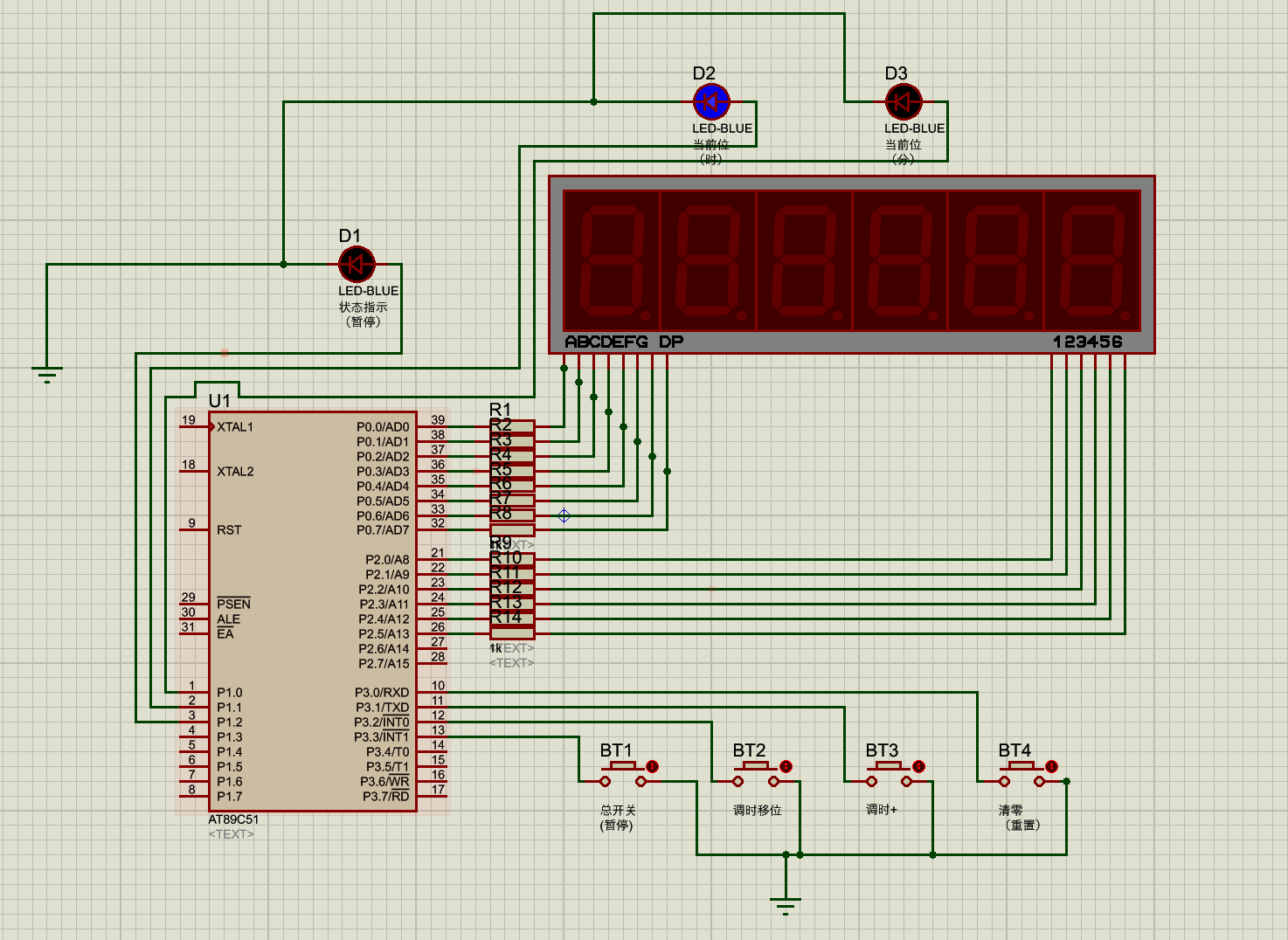This screenshot has width=1288, height=940.
Task: Toggle the BT1 master switch pushbutton
Action: click(623, 774)
